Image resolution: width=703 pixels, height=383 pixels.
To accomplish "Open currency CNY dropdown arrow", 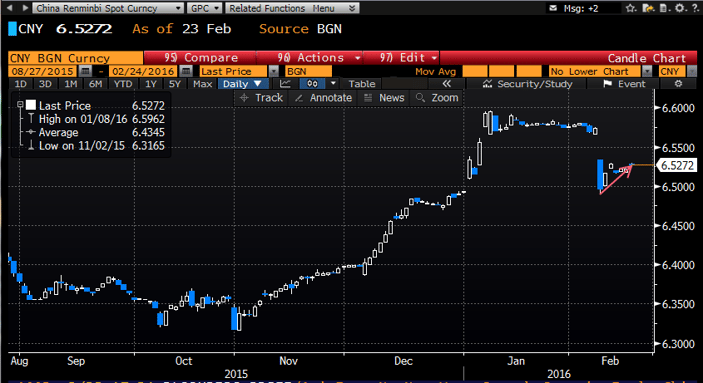I will point(691,71).
